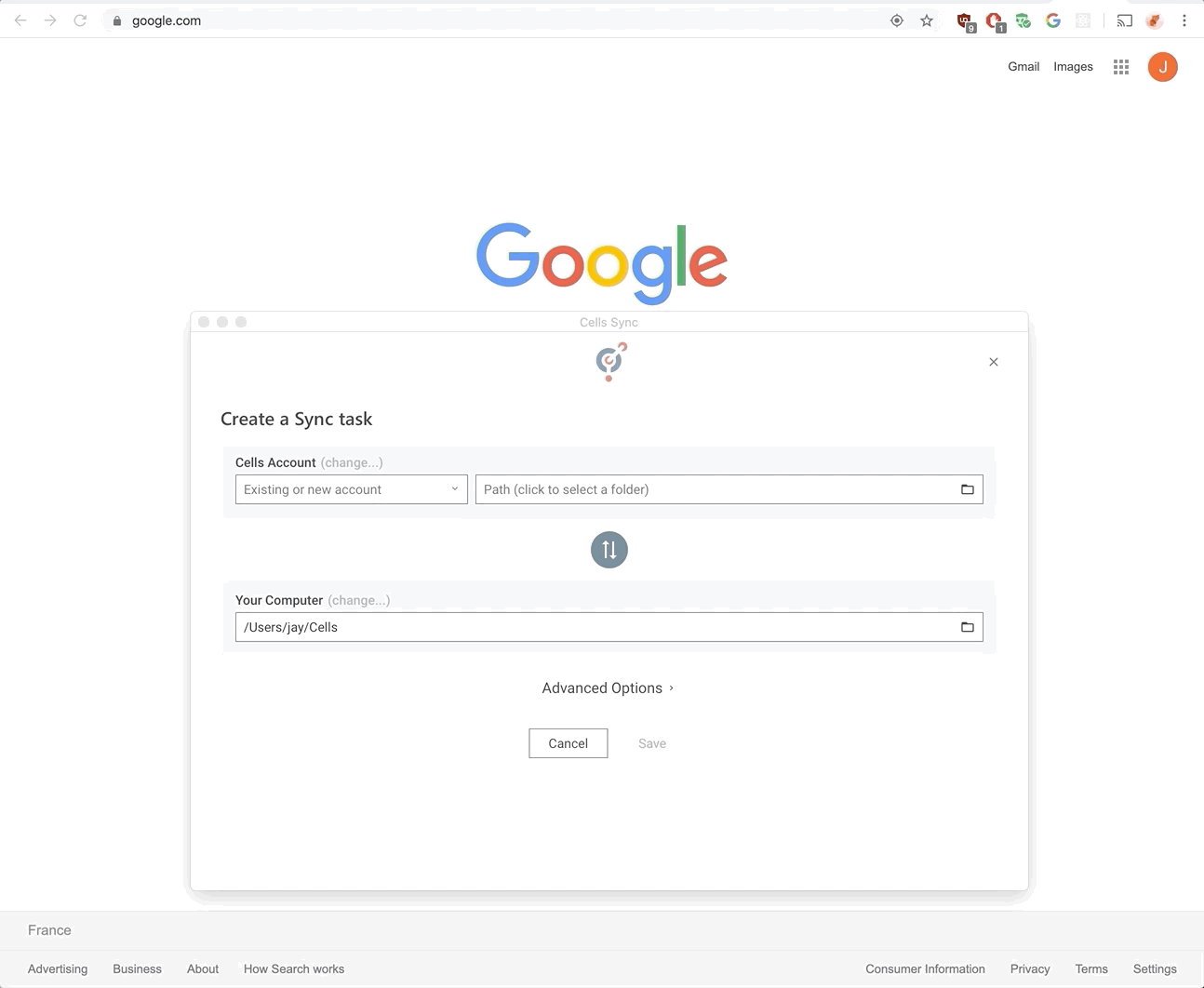Image resolution: width=1204 pixels, height=988 pixels.
Task: Click the sync direction arrows button
Action: coord(609,550)
